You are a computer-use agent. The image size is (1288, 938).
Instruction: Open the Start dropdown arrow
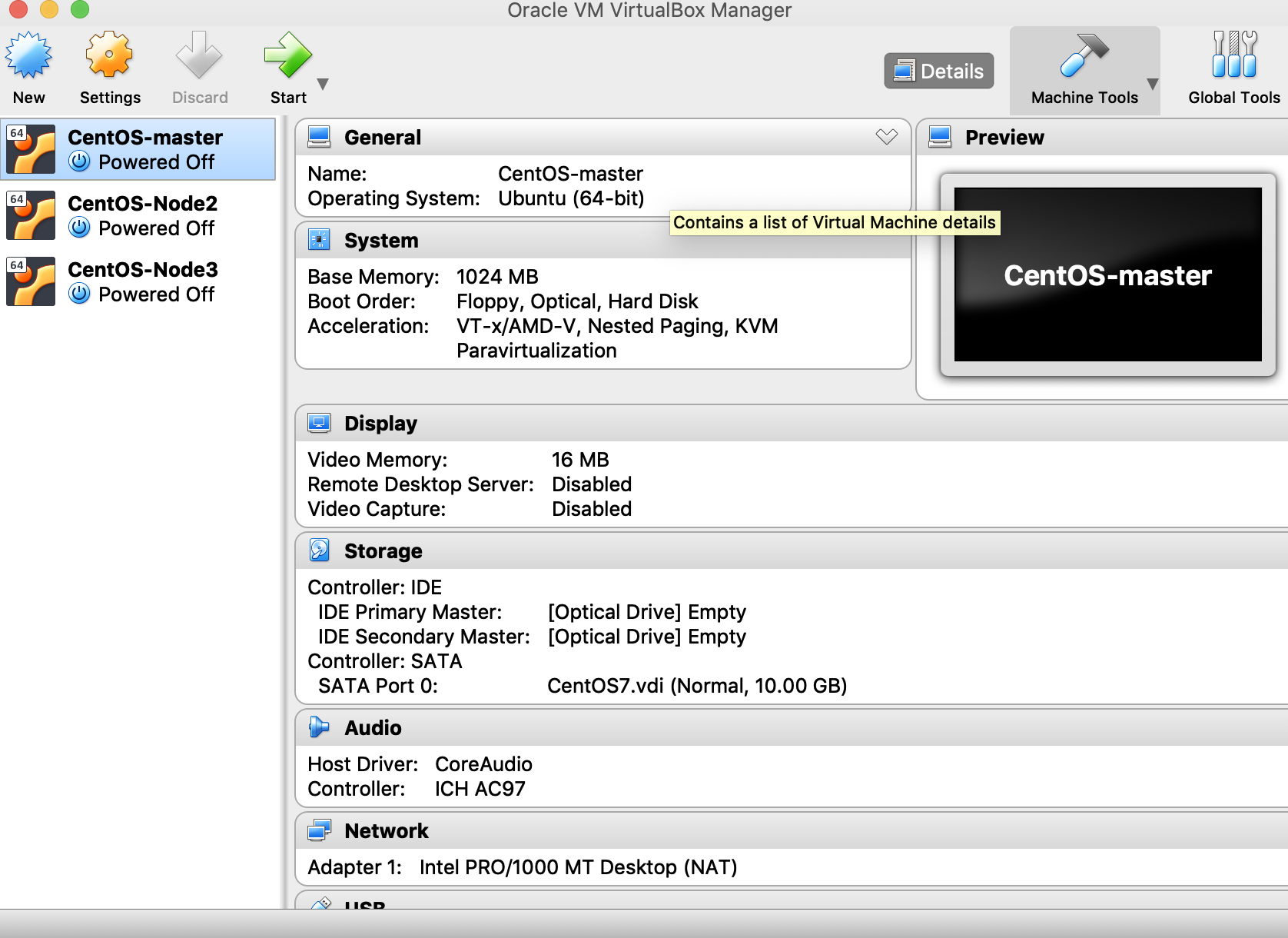(323, 84)
